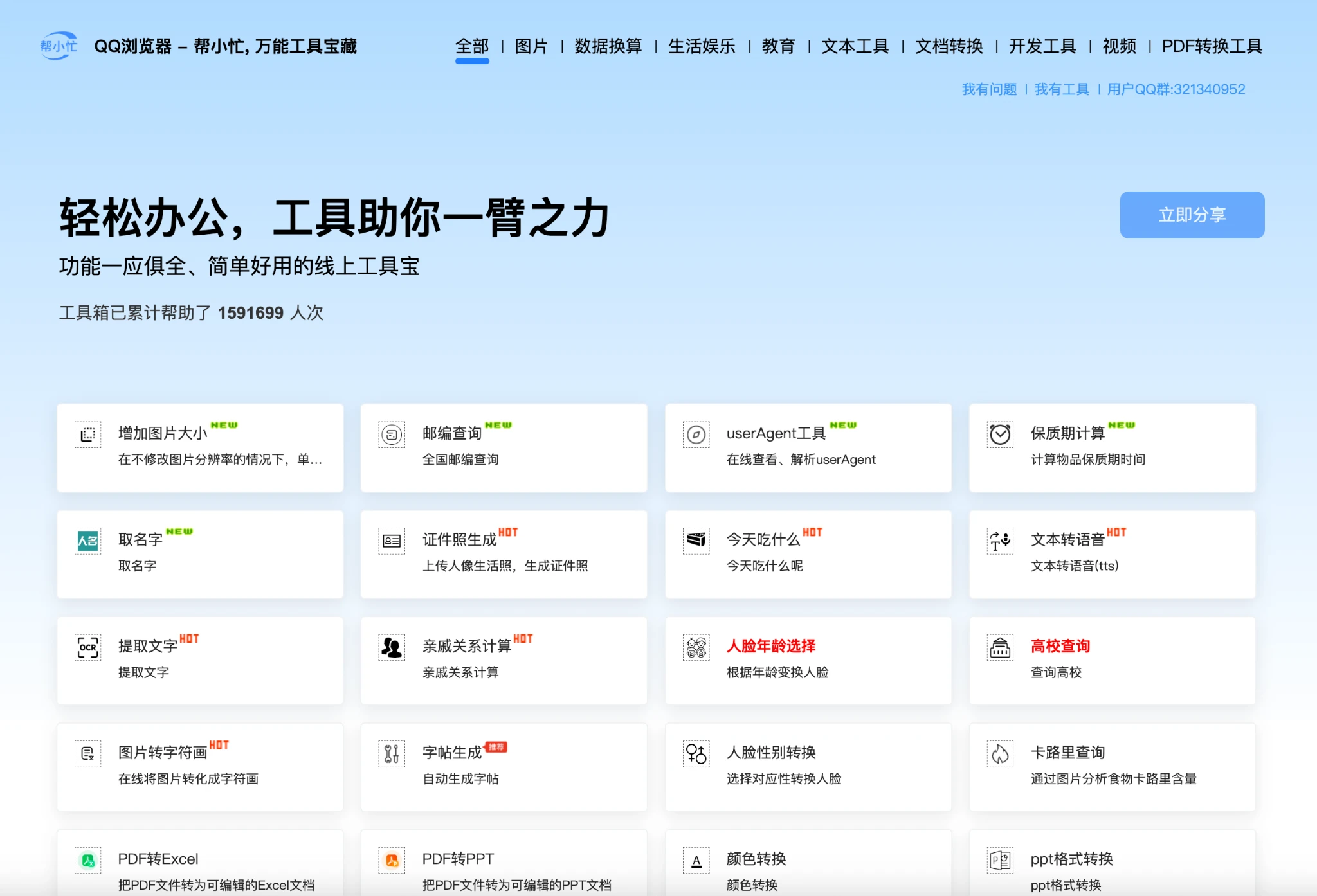This screenshot has height=896, width=1317.
Task: Click the 帮小忙 logo icon
Action: [x=59, y=46]
